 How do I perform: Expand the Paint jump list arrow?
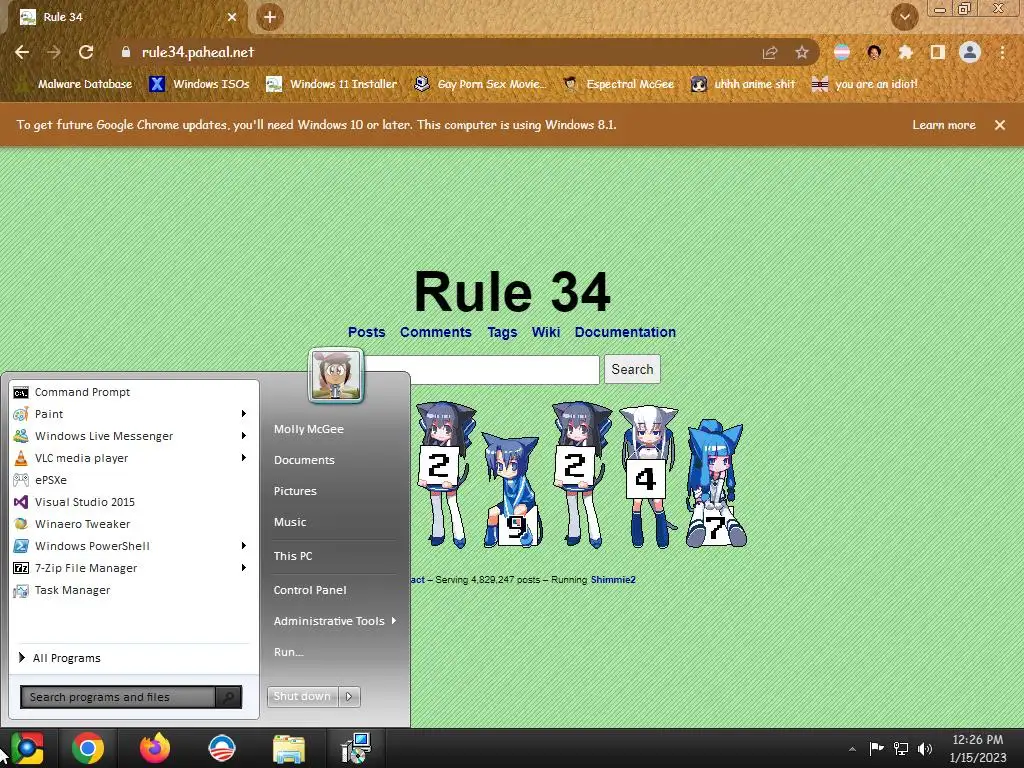pyautogui.click(x=244, y=414)
